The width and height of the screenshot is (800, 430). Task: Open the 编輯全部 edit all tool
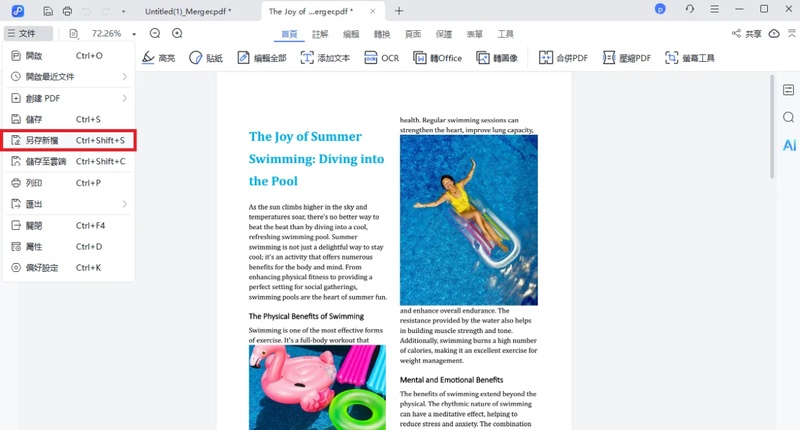tap(262, 58)
